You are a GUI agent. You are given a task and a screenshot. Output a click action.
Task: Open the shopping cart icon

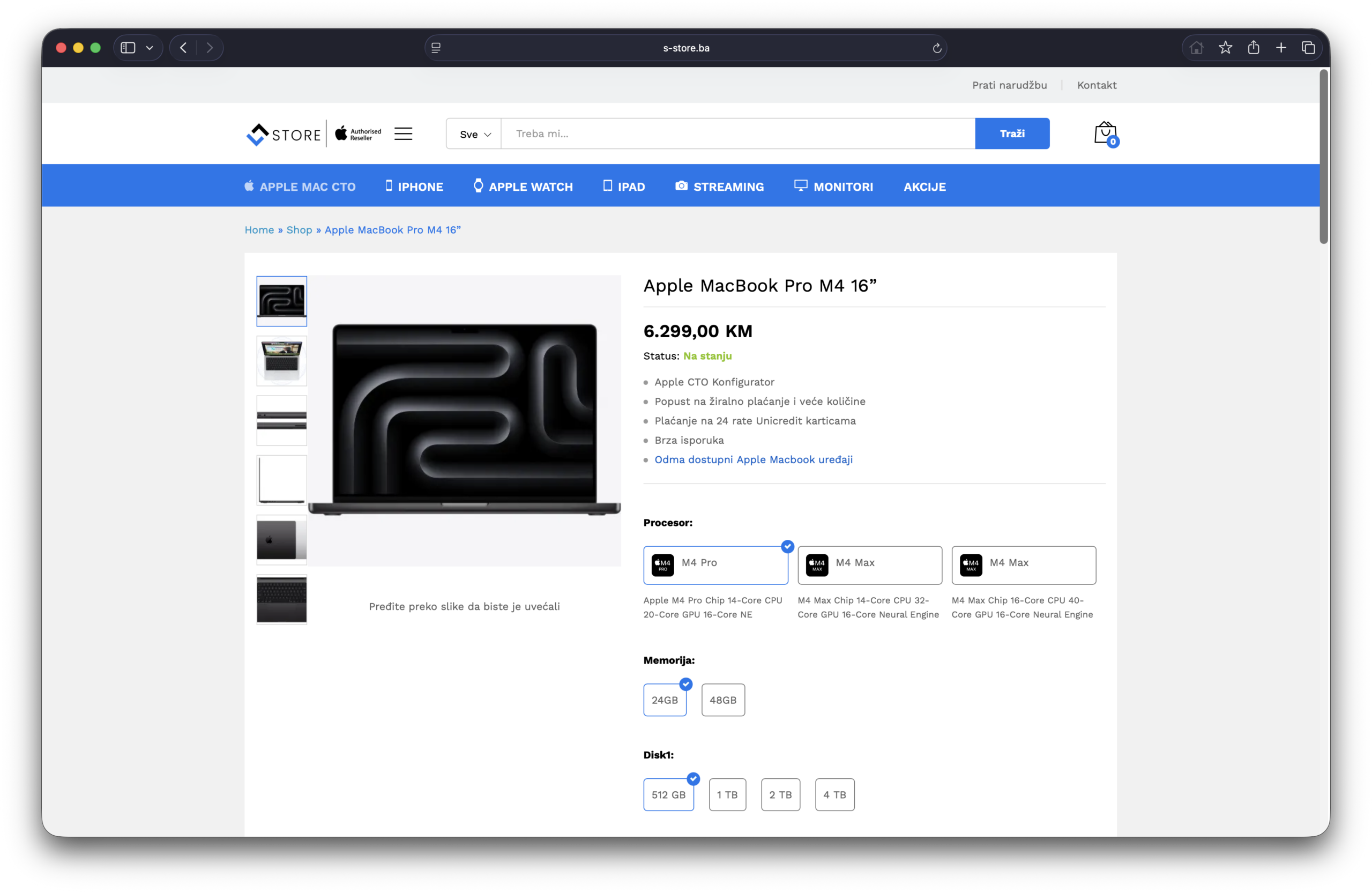[x=1105, y=133]
